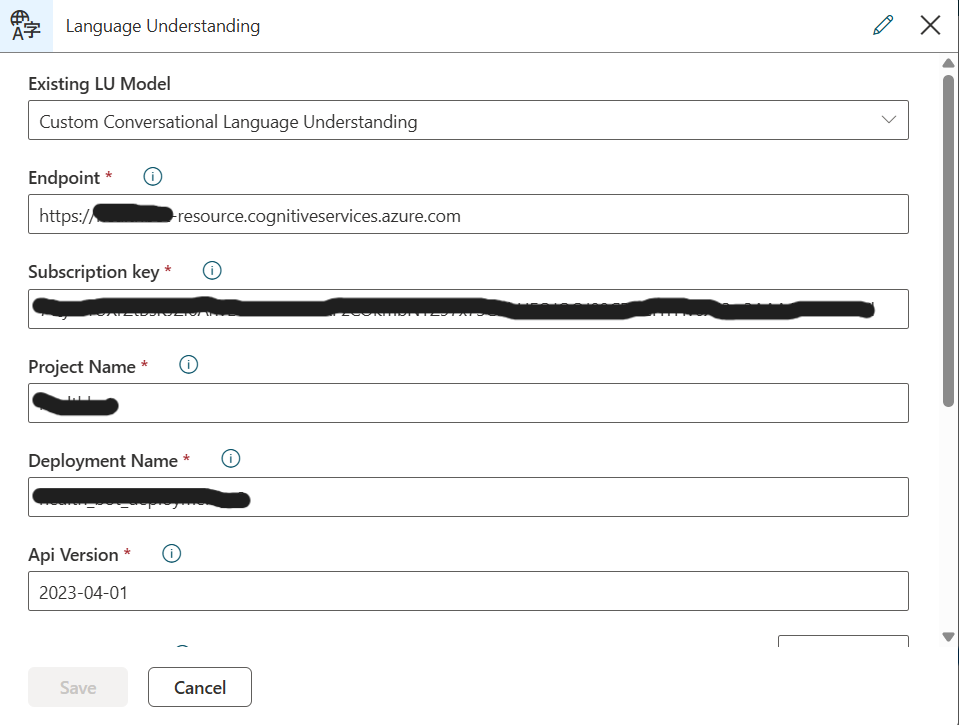This screenshot has width=959, height=725.
Task: Click inside the Endpoint URL field
Action: click(x=468, y=214)
